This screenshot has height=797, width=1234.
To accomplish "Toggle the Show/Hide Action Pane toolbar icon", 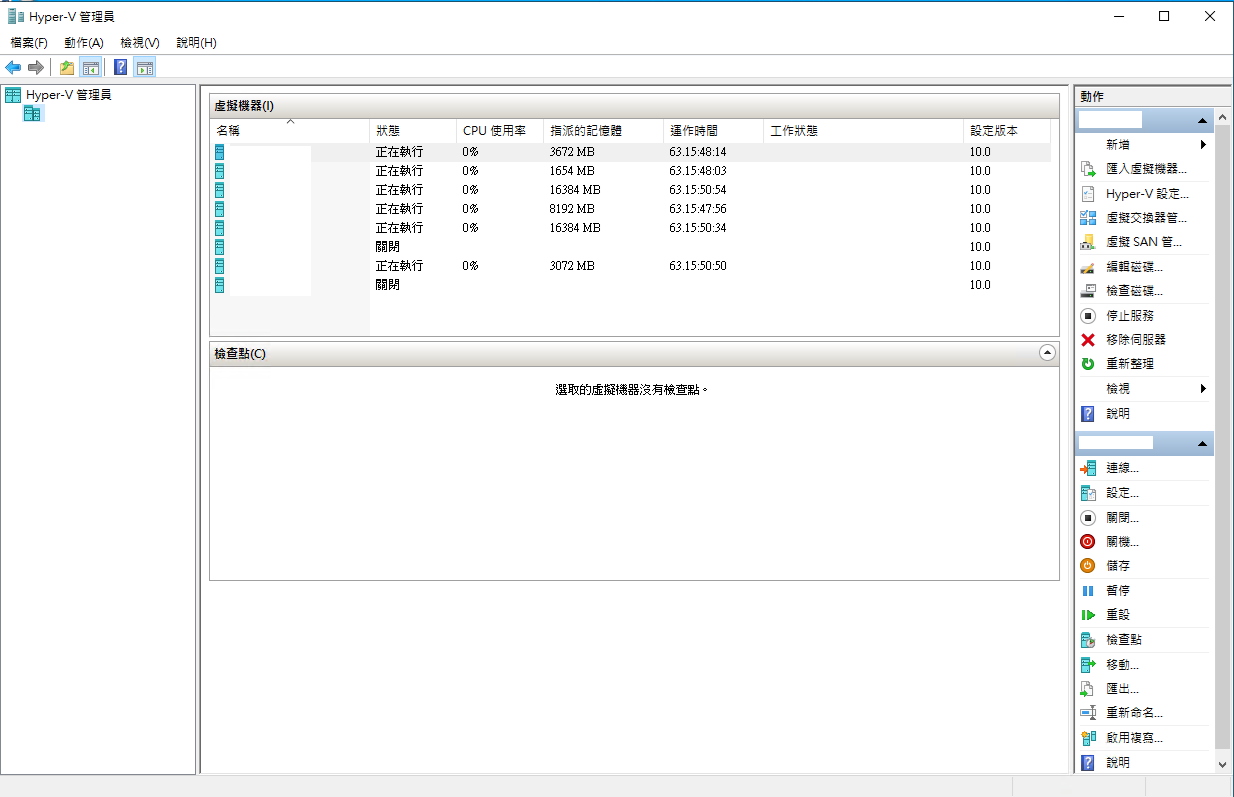I will (x=145, y=67).
